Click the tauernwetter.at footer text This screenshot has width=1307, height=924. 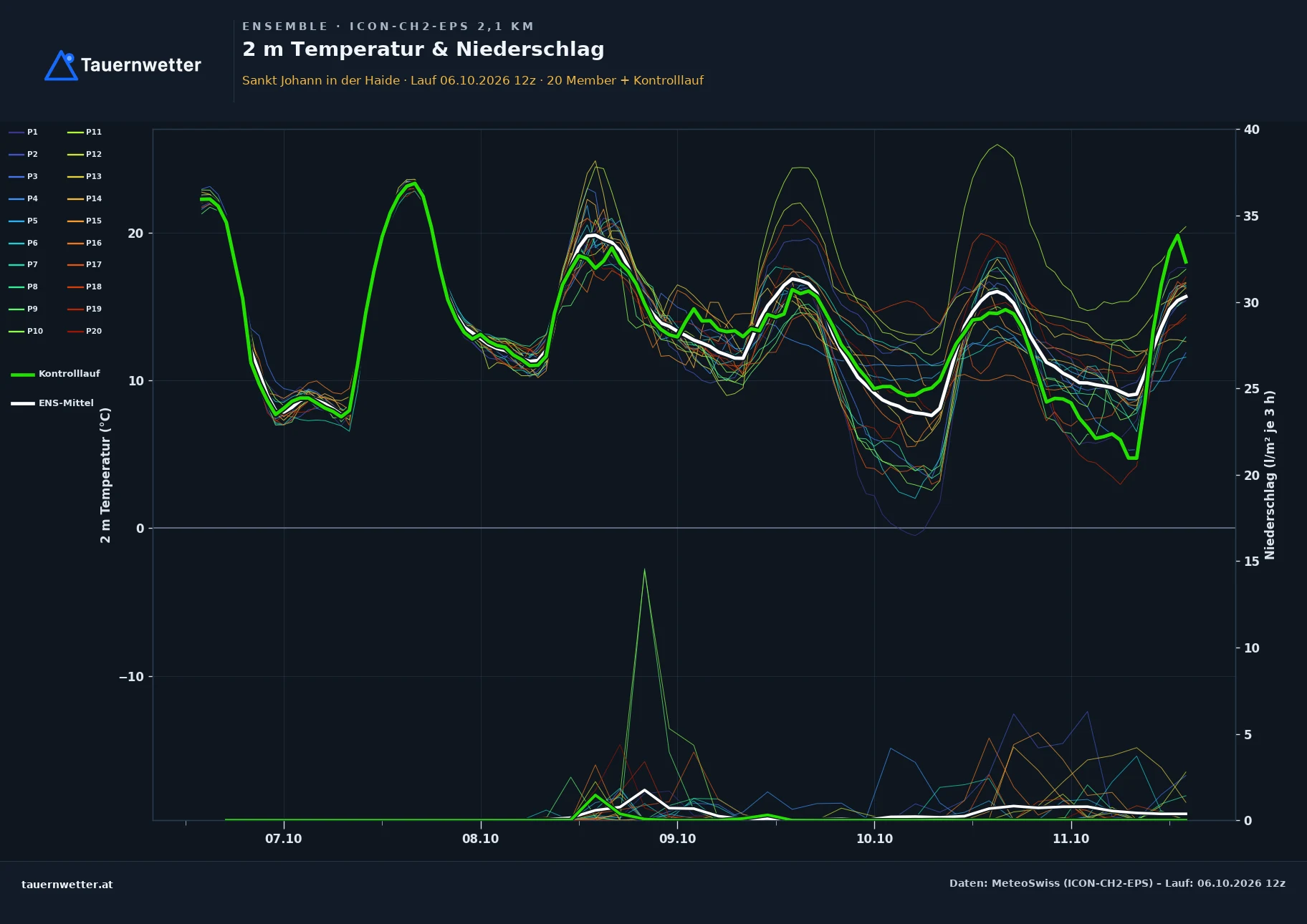click(x=67, y=885)
